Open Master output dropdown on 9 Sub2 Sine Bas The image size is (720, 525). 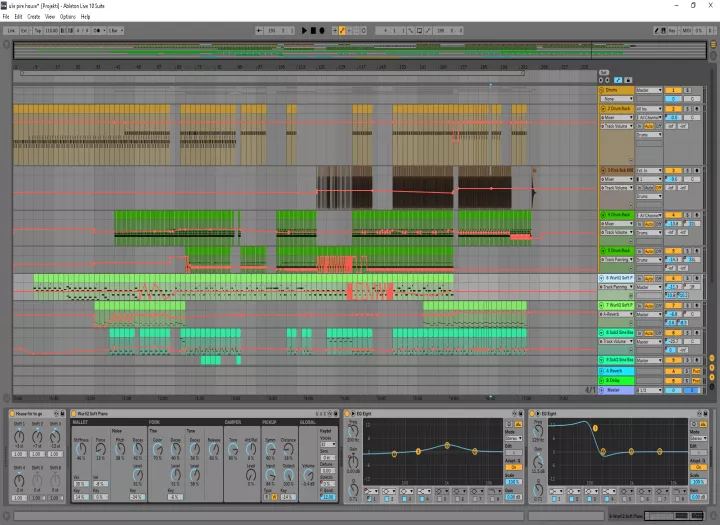pyautogui.click(x=649, y=360)
